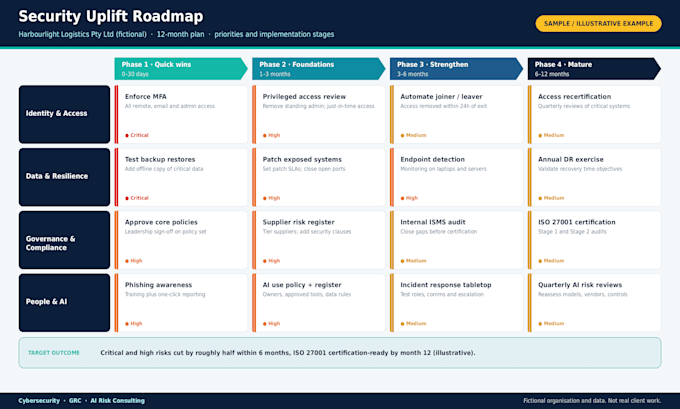Click the Data & Resilience row label
This screenshot has width=680, height=409.
(x=64, y=177)
